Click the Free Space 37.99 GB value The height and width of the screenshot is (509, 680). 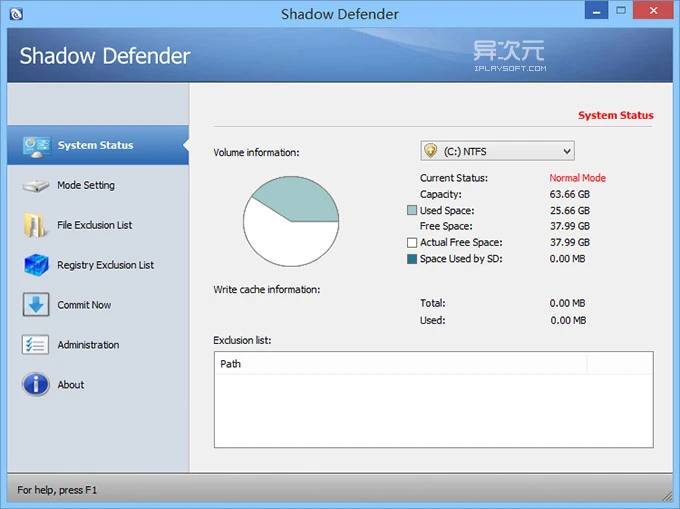(x=570, y=226)
